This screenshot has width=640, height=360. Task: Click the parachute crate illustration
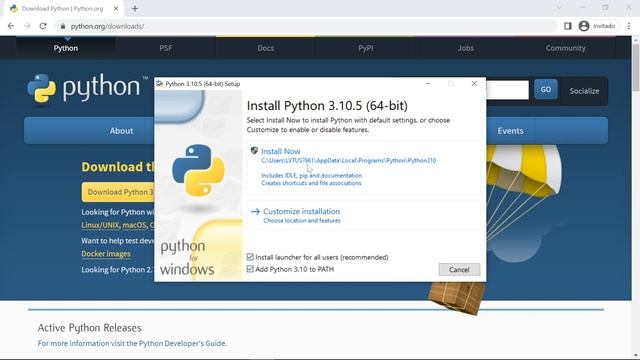(456, 298)
